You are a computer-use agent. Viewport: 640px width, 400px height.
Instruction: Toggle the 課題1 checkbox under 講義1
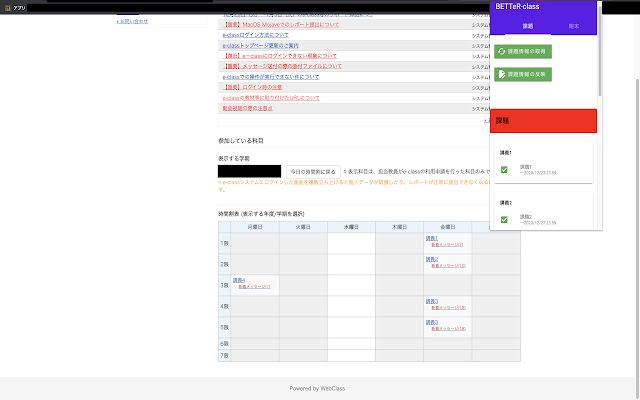click(x=504, y=170)
